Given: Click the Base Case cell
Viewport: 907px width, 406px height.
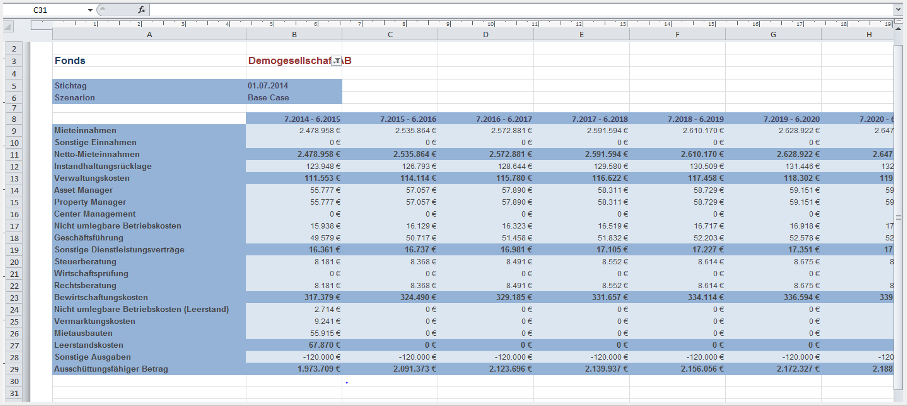Looking at the screenshot, I should pyautogui.click(x=294, y=98).
